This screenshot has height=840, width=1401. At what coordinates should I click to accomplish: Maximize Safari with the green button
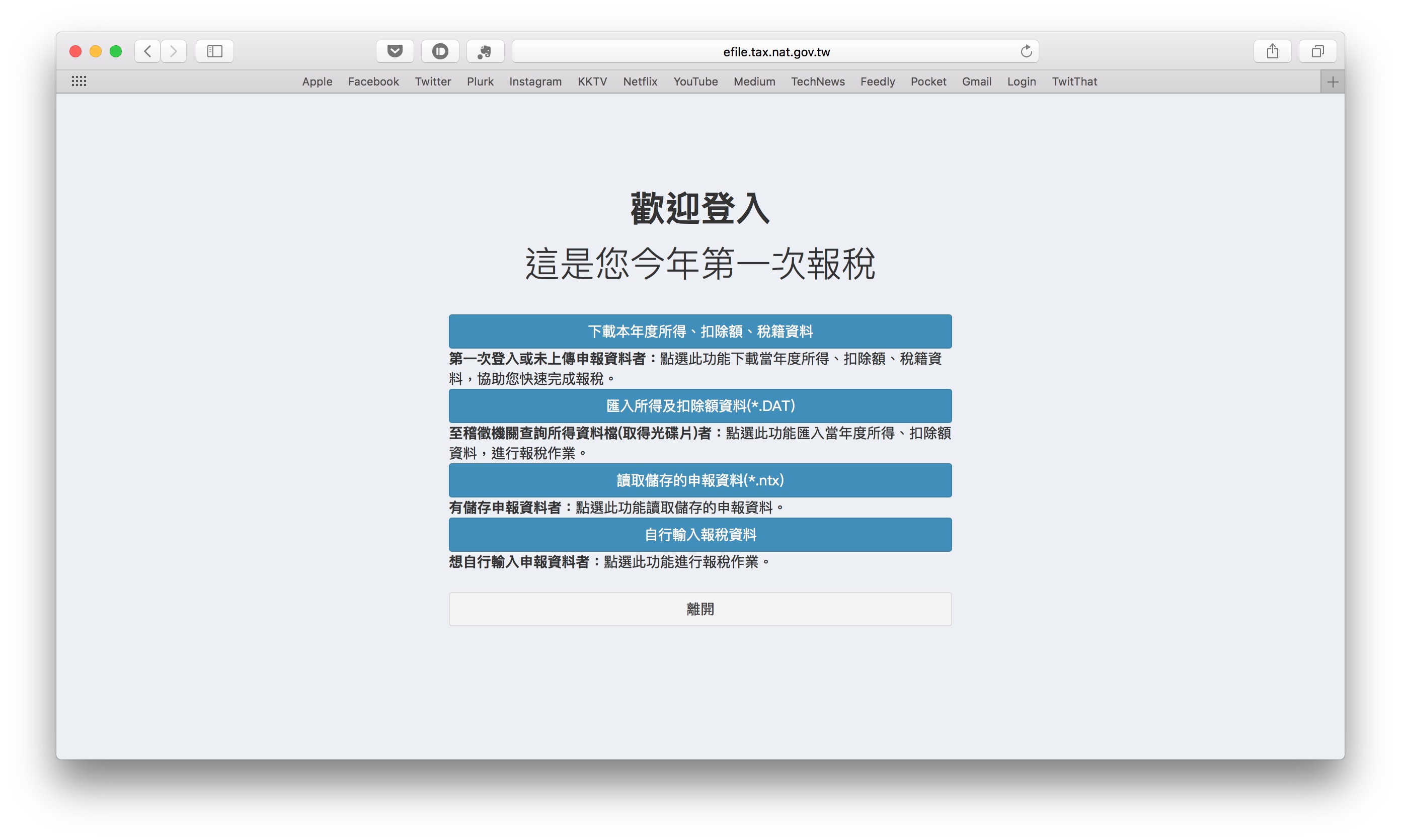point(116,51)
